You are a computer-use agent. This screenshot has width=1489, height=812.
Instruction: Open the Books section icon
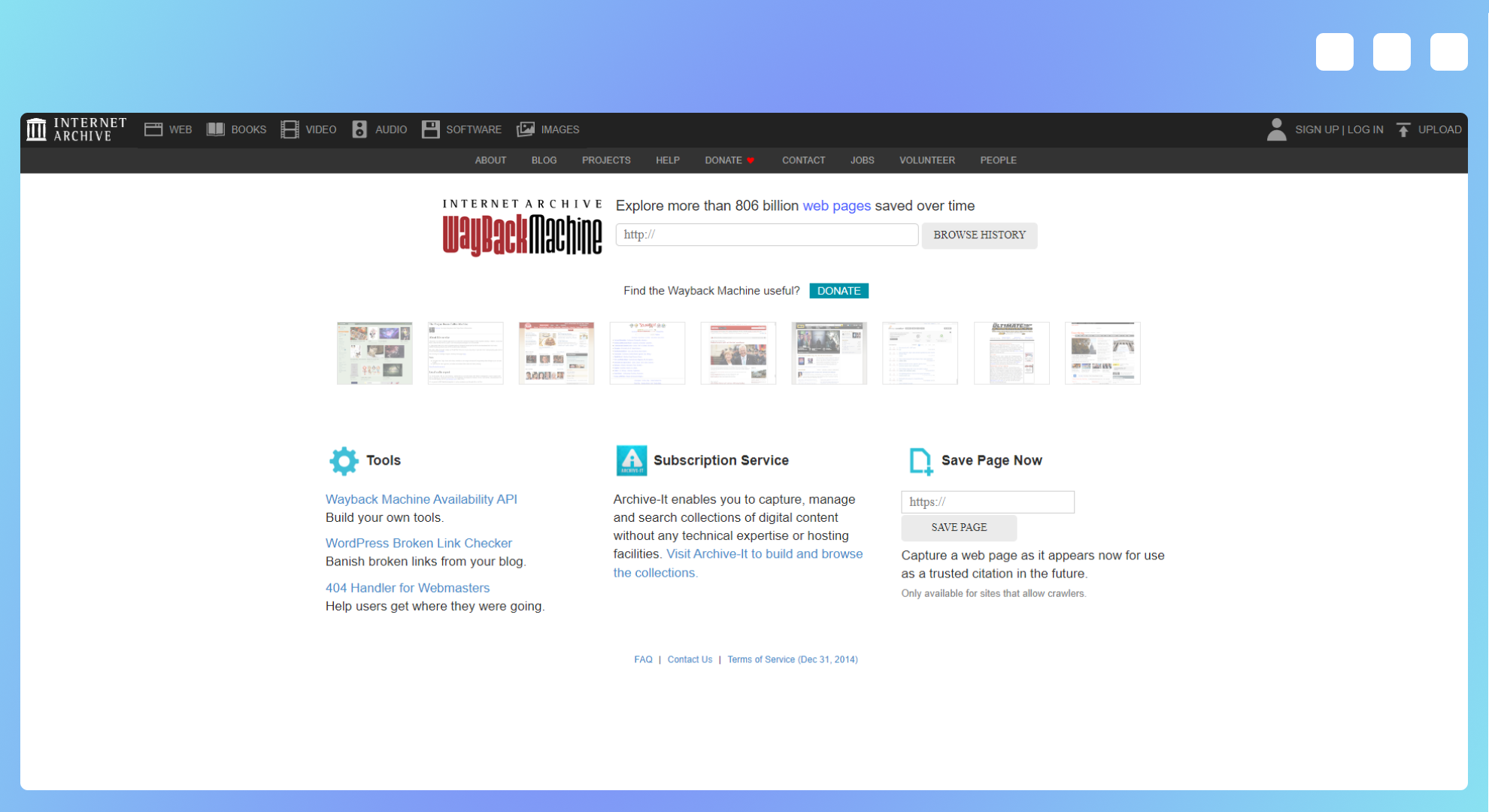coord(216,129)
